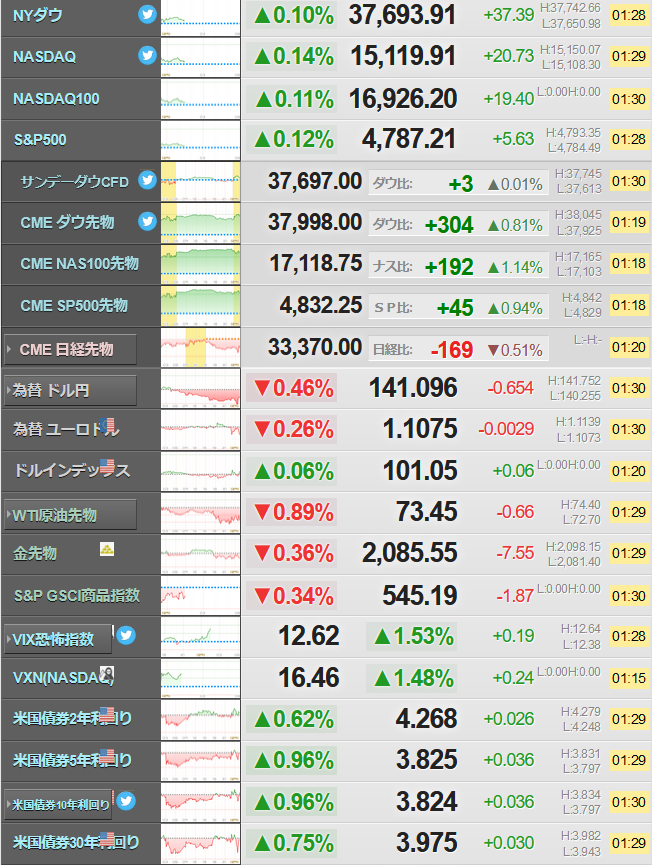The image size is (653, 865).
Task: Open the S&P500 link
Action: coord(40,140)
